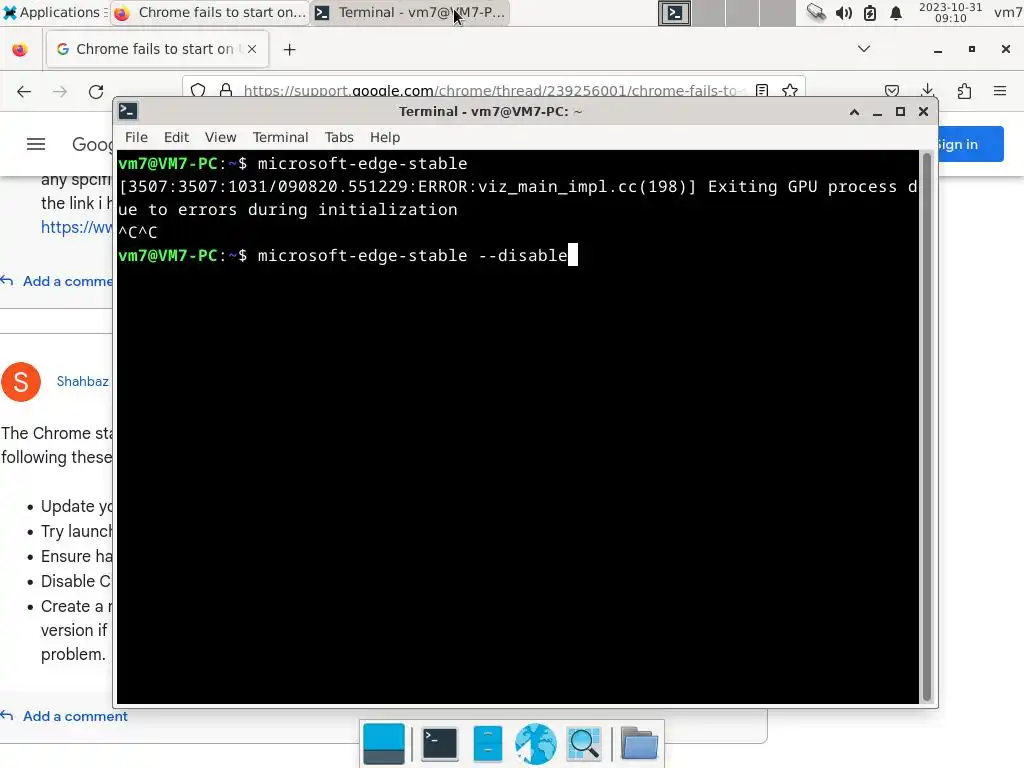The width and height of the screenshot is (1024, 768).
Task: Open the terminal View menu
Action: (x=220, y=138)
